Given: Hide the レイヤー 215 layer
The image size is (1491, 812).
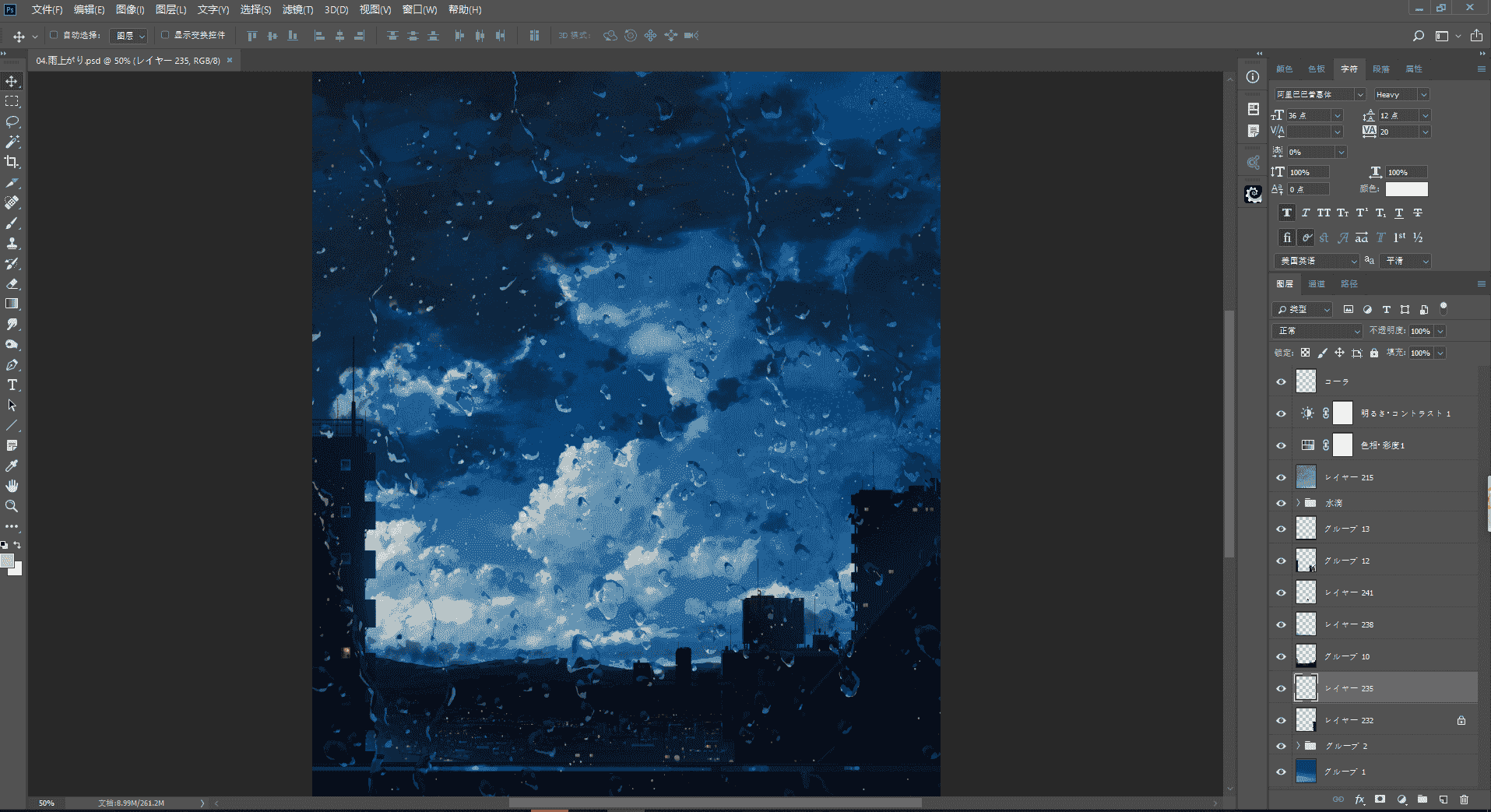Looking at the screenshot, I should (x=1281, y=477).
